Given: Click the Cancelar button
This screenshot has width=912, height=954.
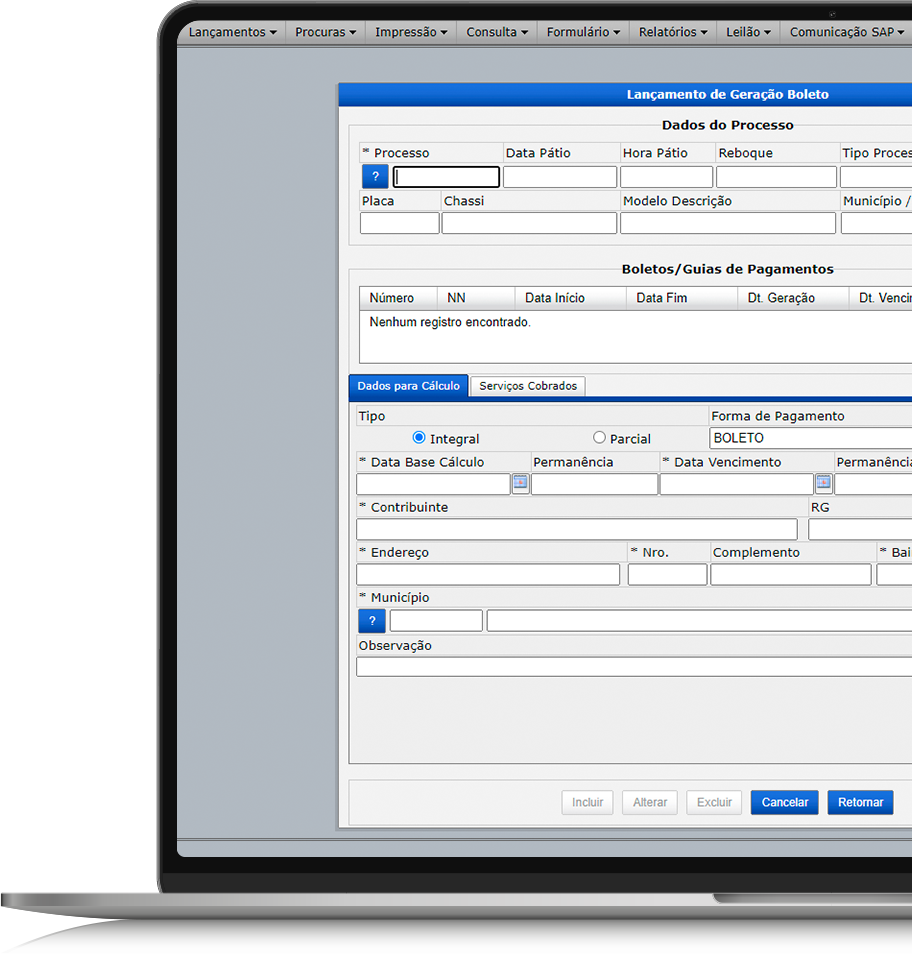Looking at the screenshot, I should [x=784, y=803].
